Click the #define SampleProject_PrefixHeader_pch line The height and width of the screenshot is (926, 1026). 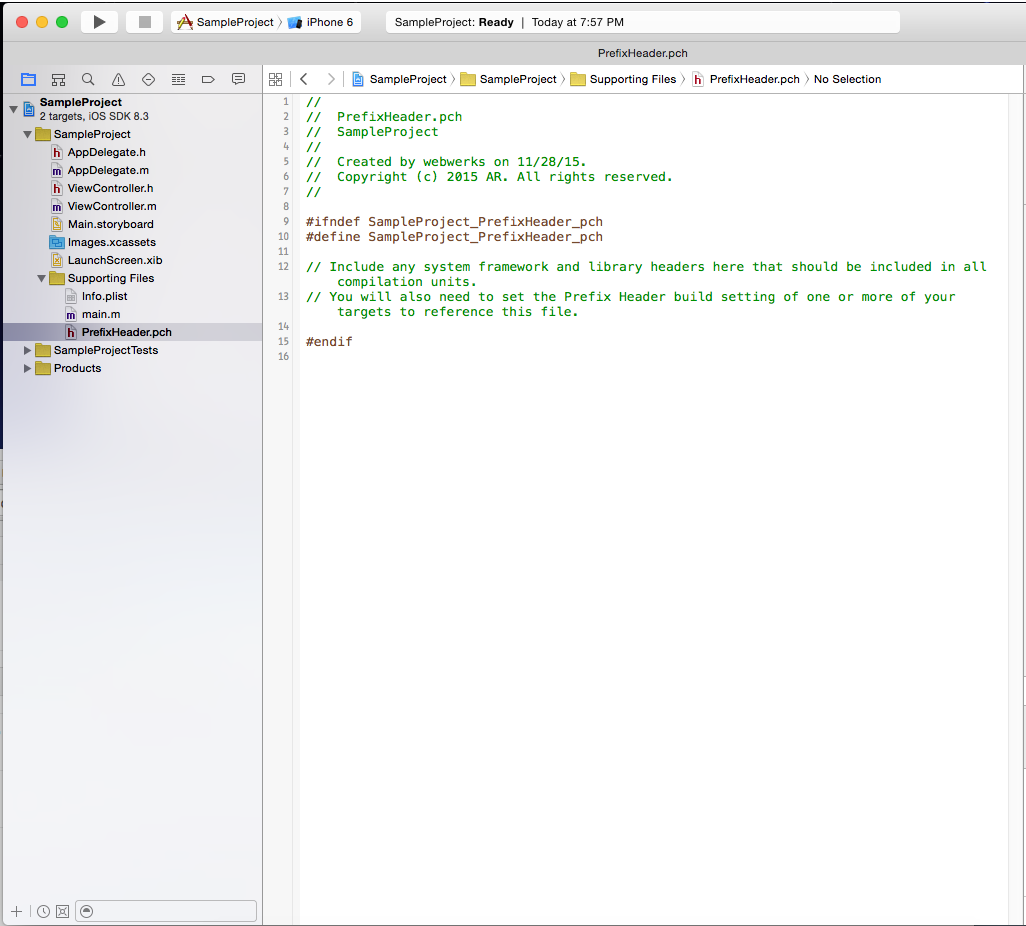click(454, 237)
